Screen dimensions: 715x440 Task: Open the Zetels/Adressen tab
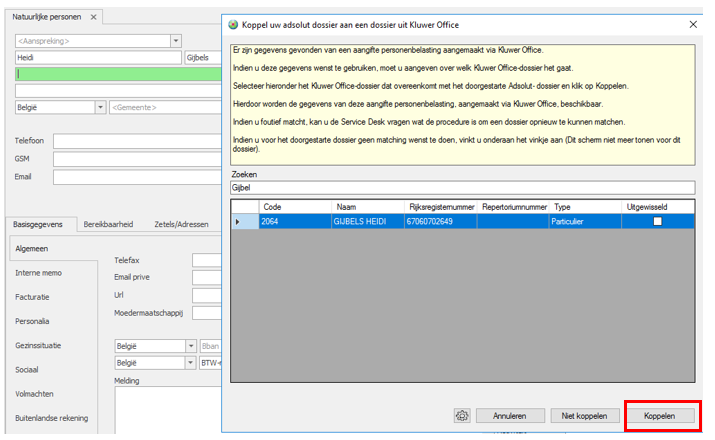tap(180, 225)
